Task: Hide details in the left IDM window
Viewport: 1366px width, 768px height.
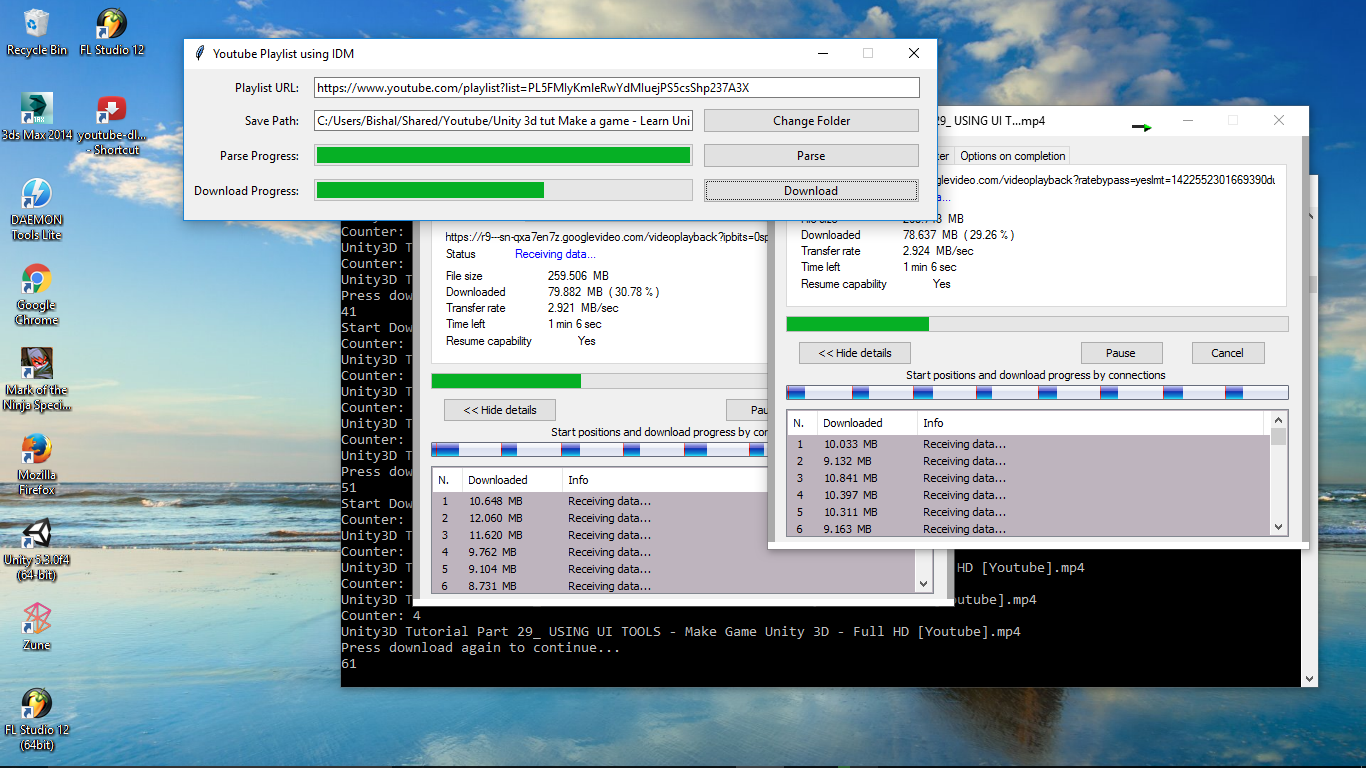Action: [x=500, y=410]
